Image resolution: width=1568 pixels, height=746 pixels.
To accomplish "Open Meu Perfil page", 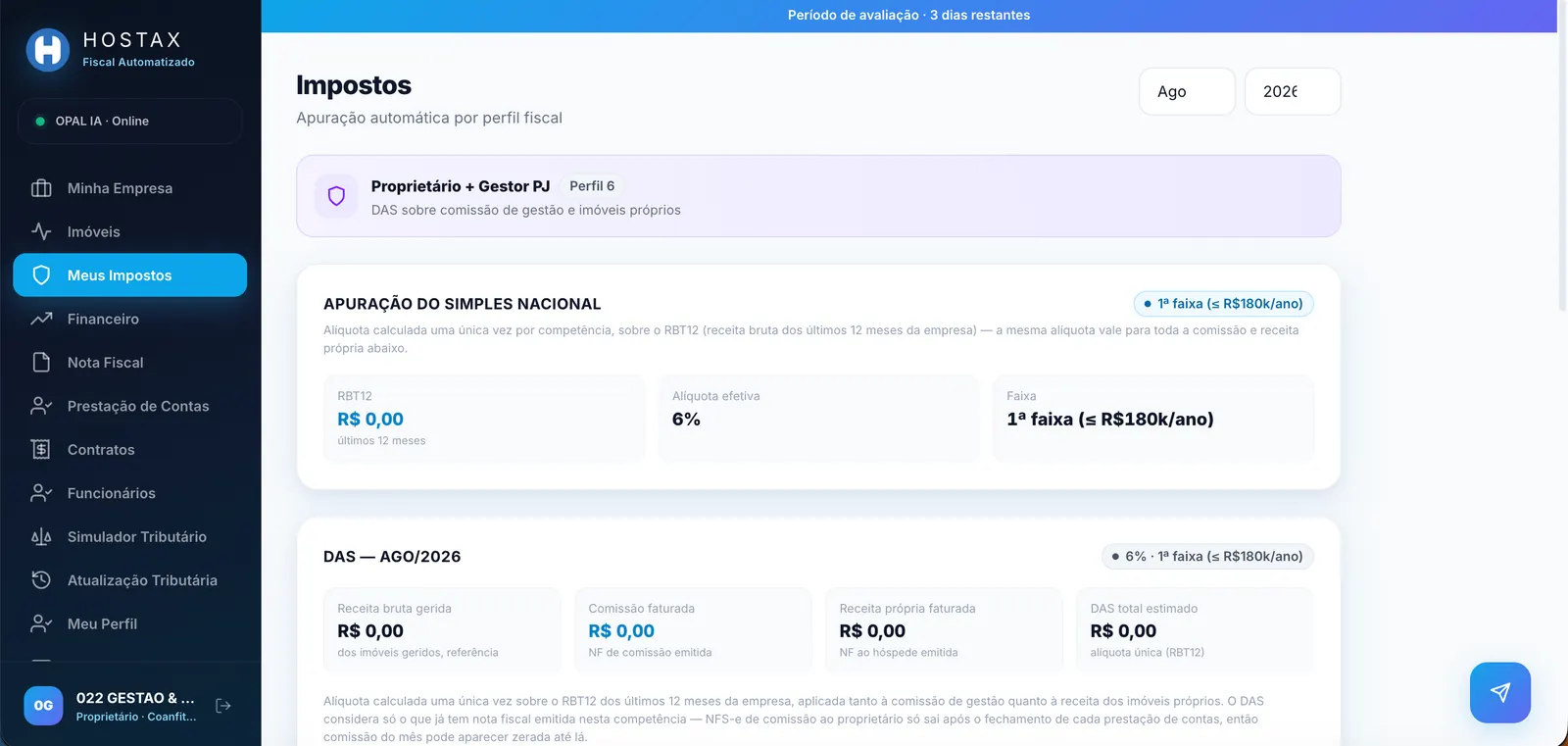I will (129, 623).
